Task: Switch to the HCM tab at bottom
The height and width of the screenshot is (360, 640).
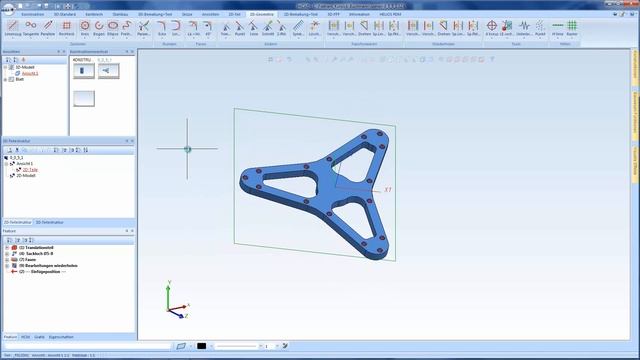Action: pyautogui.click(x=25, y=337)
